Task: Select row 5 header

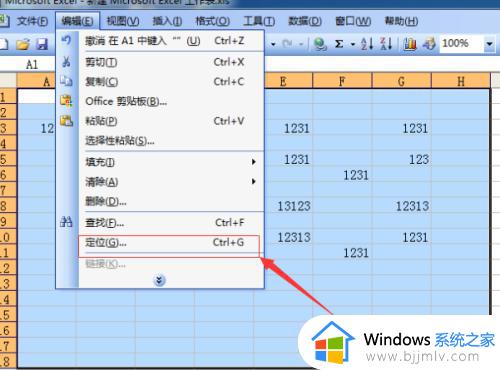Action: pos(8,159)
